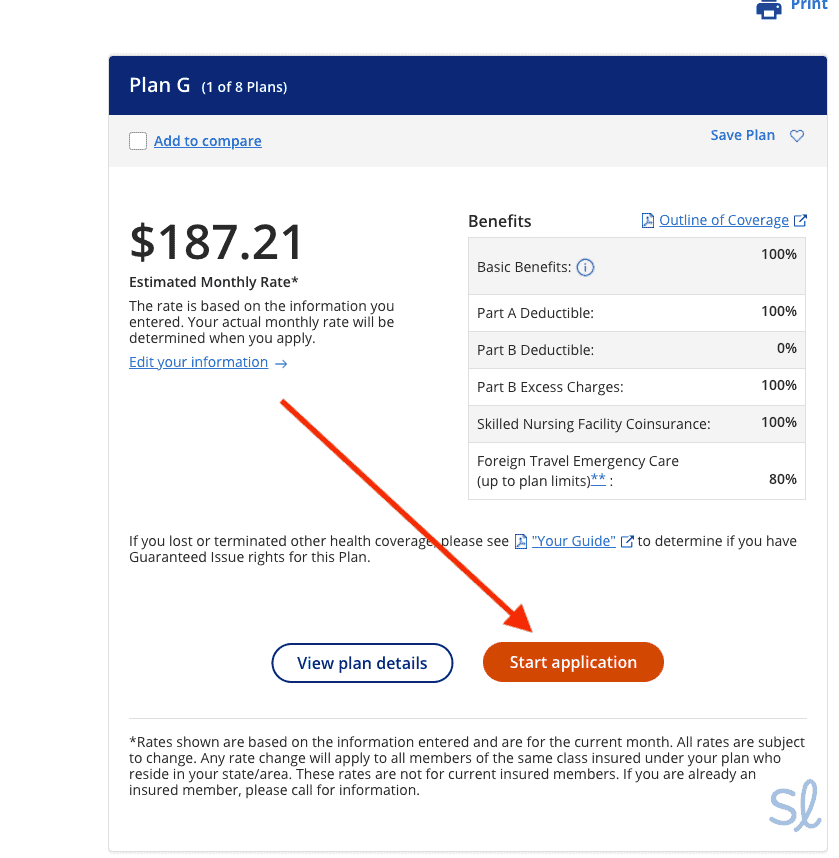Click the external link icon after Your Guide

(x=627, y=540)
